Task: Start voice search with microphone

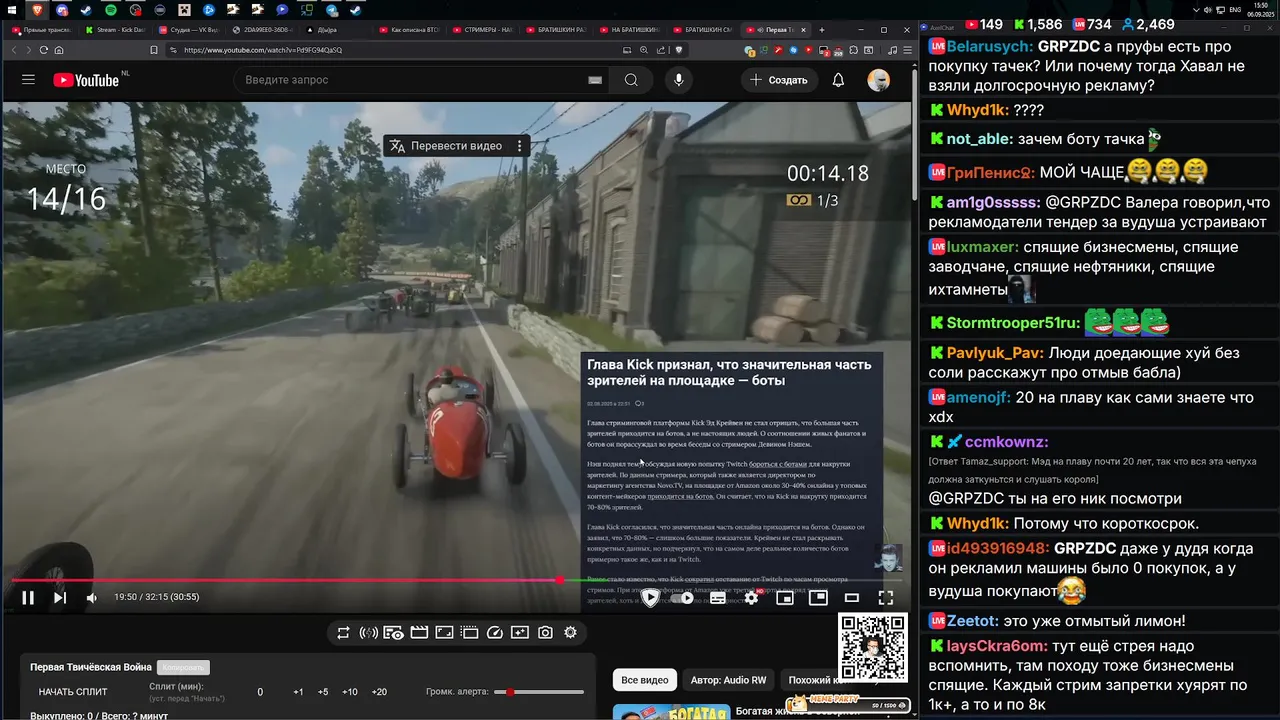Action: point(679,80)
